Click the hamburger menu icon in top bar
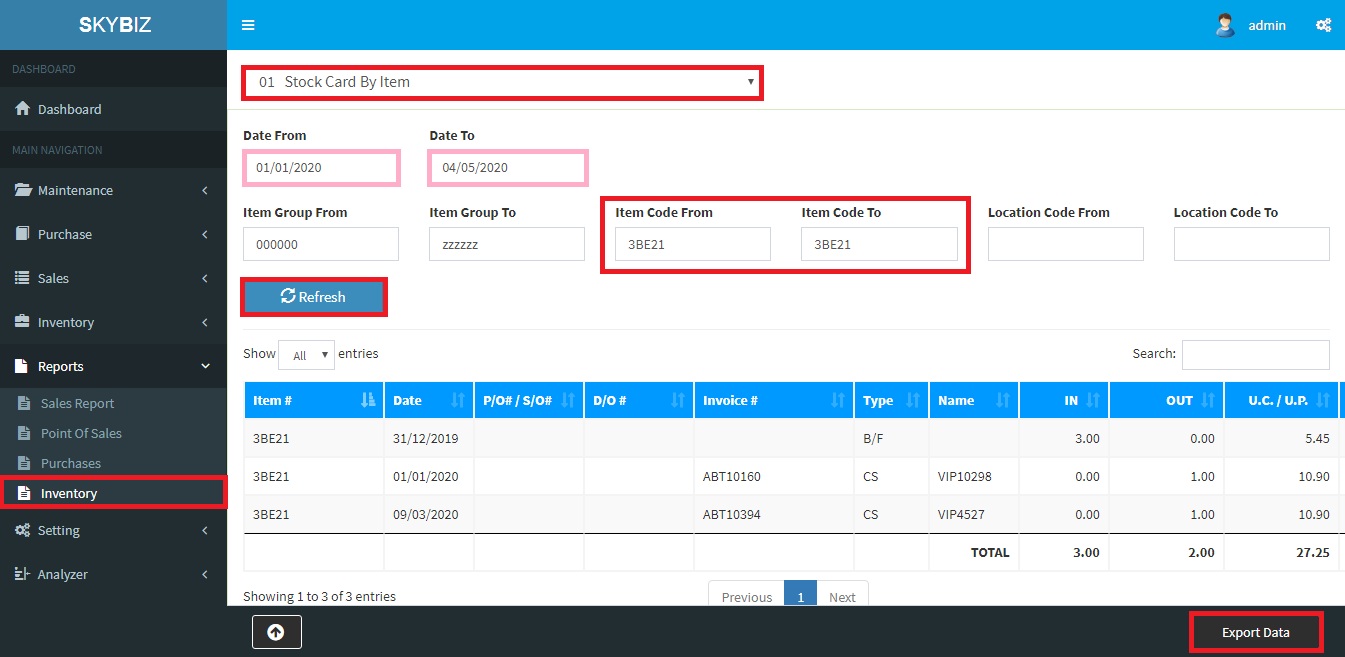 (x=248, y=25)
